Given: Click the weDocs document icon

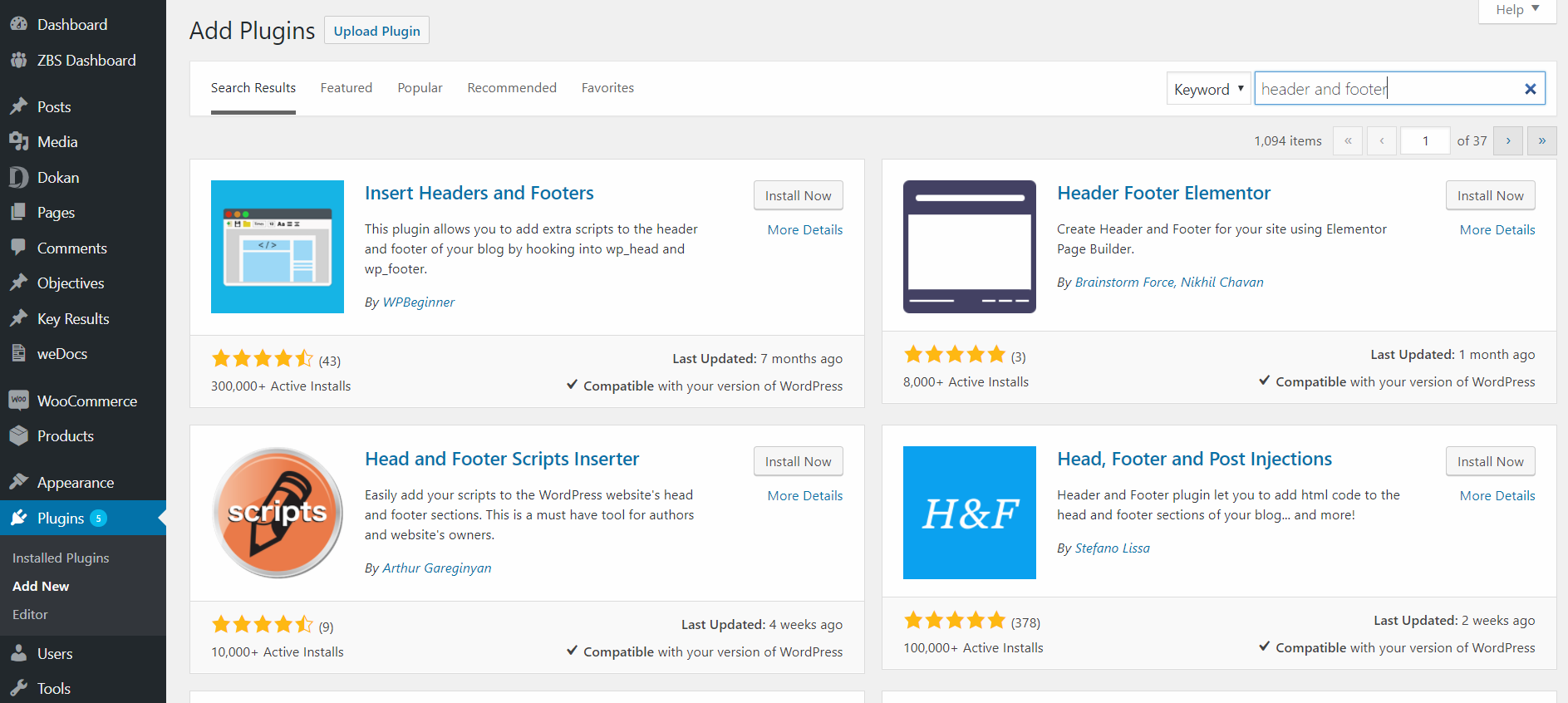Looking at the screenshot, I should click(18, 353).
